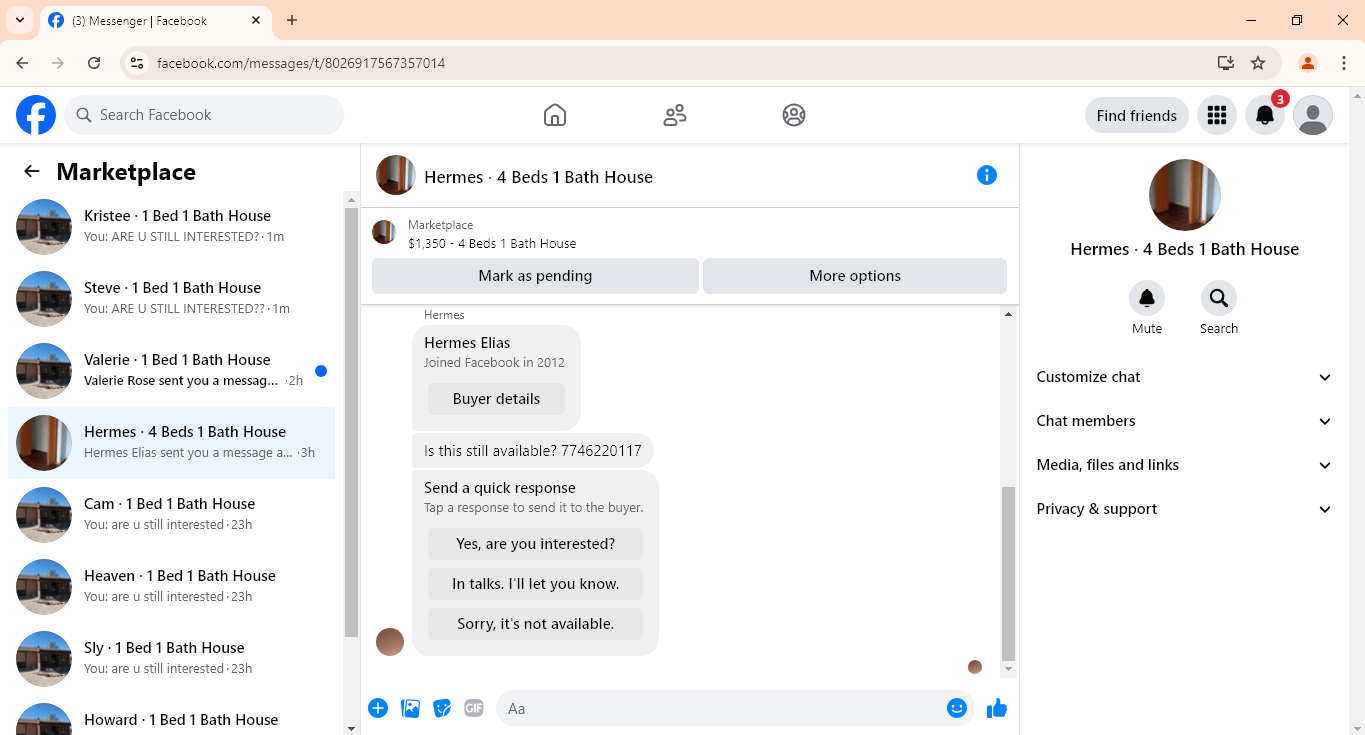Click the Hermes profile picture in right panel
The height and width of the screenshot is (735, 1365).
[1185, 195]
